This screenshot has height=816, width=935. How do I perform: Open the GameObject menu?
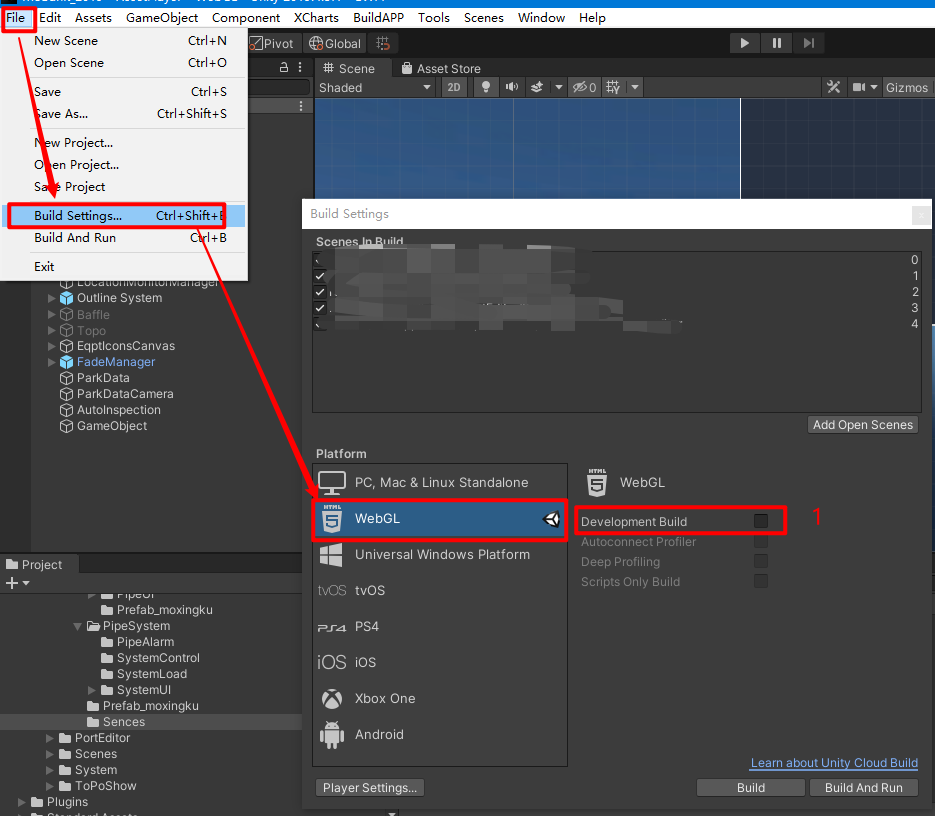[x=162, y=18]
